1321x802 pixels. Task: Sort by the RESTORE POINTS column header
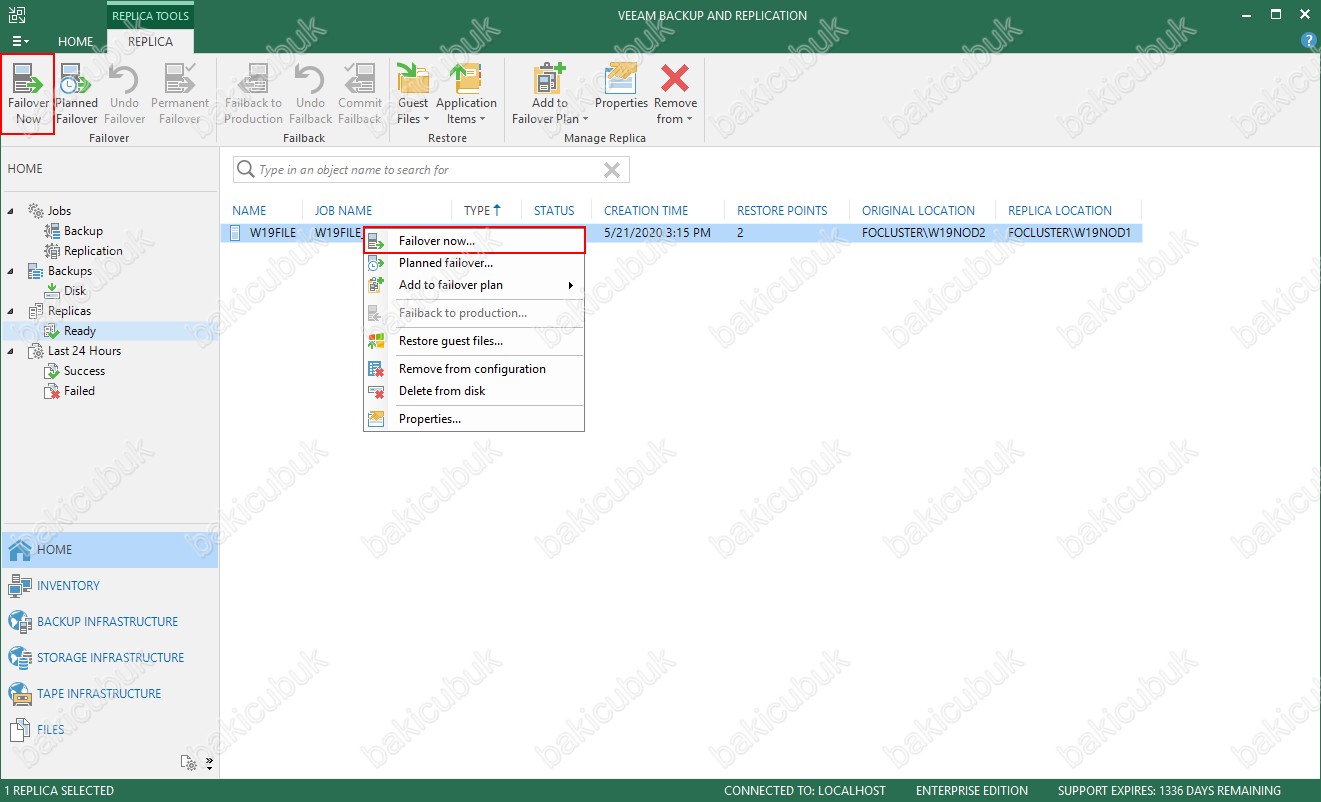pyautogui.click(x=782, y=211)
